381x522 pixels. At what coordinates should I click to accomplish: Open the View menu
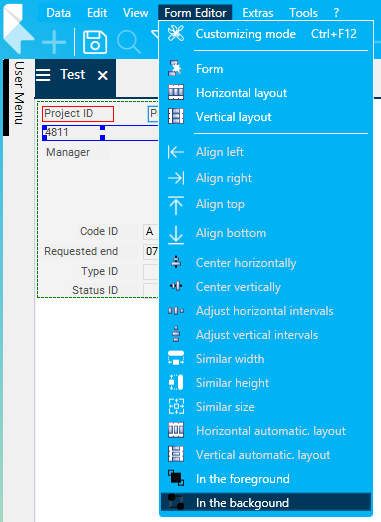pos(135,13)
